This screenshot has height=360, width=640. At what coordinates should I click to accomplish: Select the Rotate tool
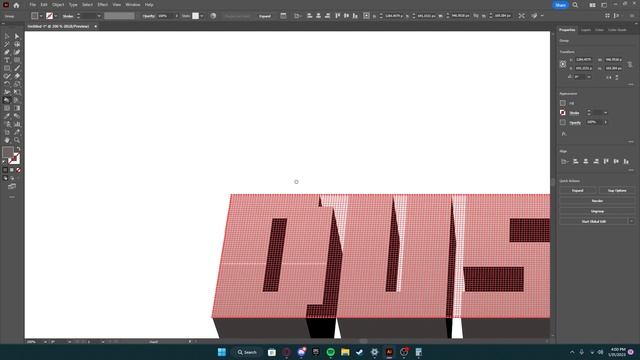[7, 84]
